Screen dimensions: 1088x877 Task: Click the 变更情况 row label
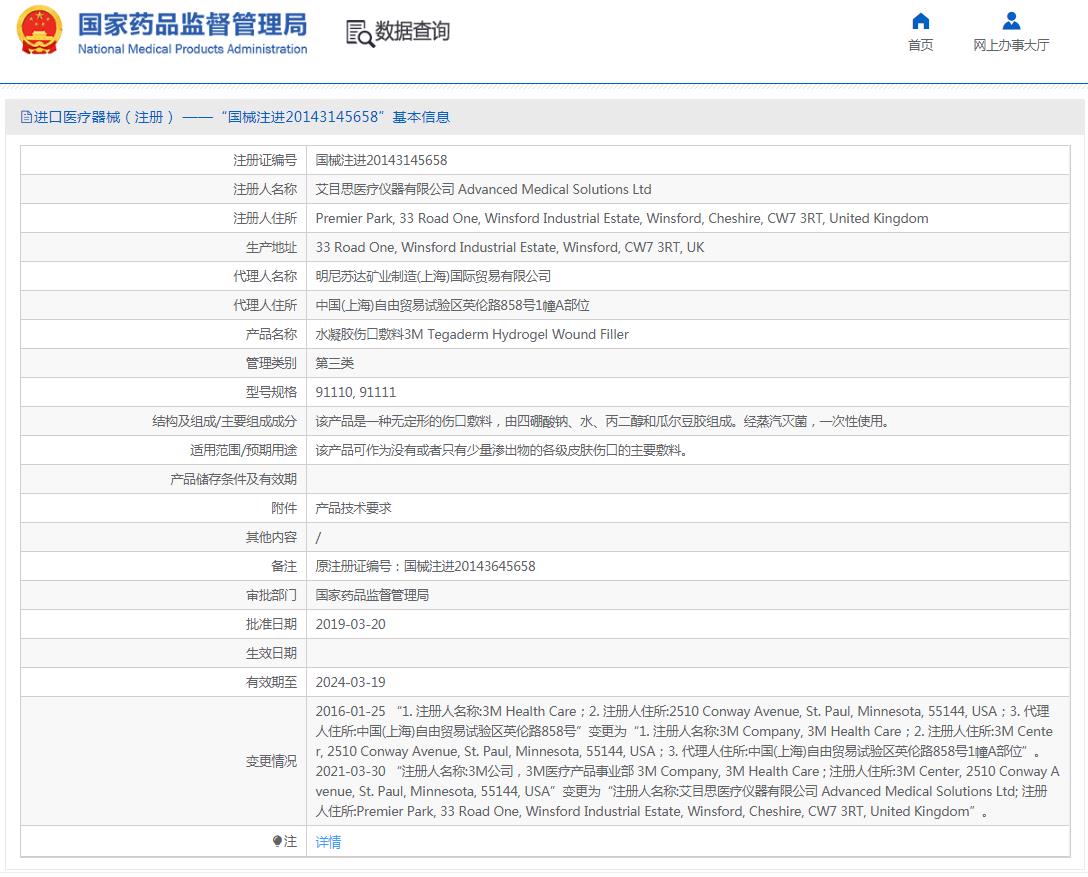pyautogui.click(x=271, y=761)
